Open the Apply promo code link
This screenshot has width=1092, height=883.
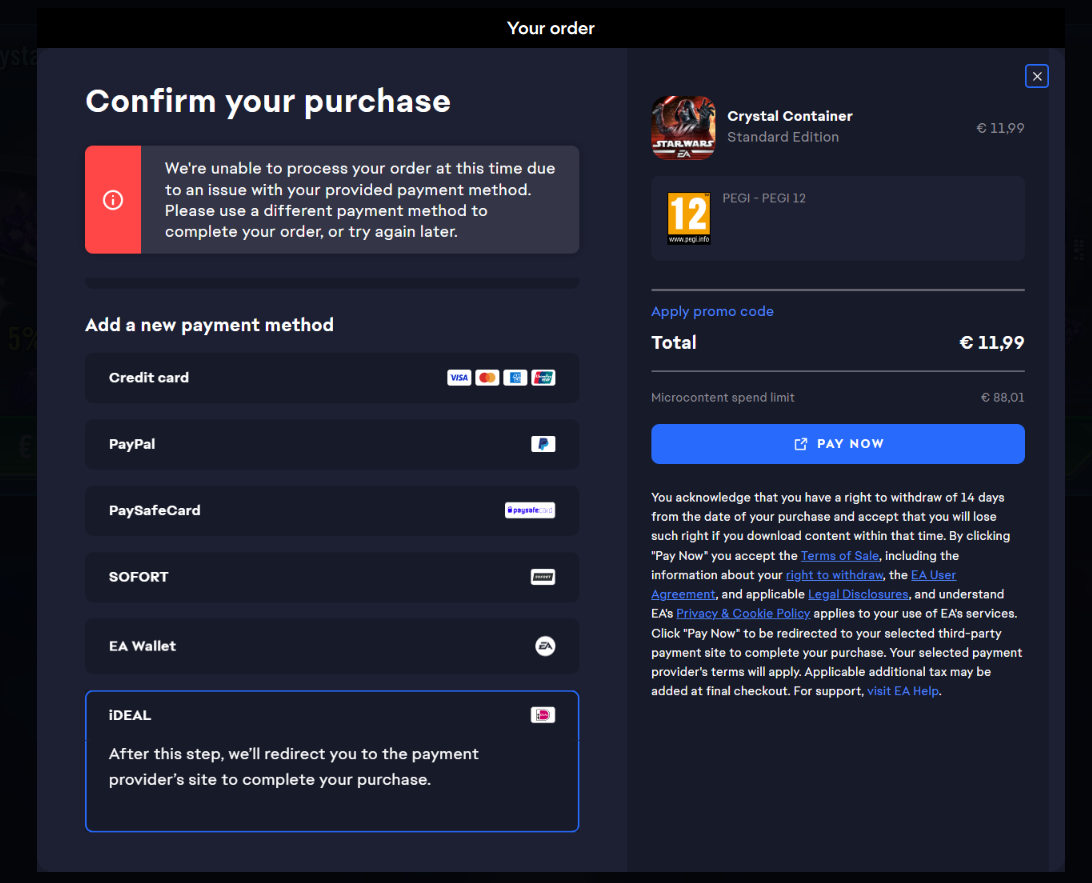pyautogui.click(x=712, y=311)
